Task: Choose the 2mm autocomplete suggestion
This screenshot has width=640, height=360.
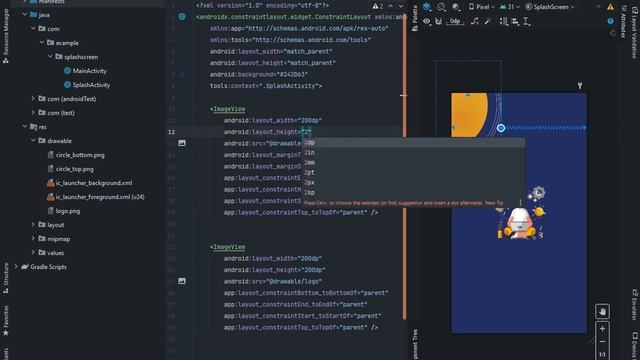Action: point(413,162)
